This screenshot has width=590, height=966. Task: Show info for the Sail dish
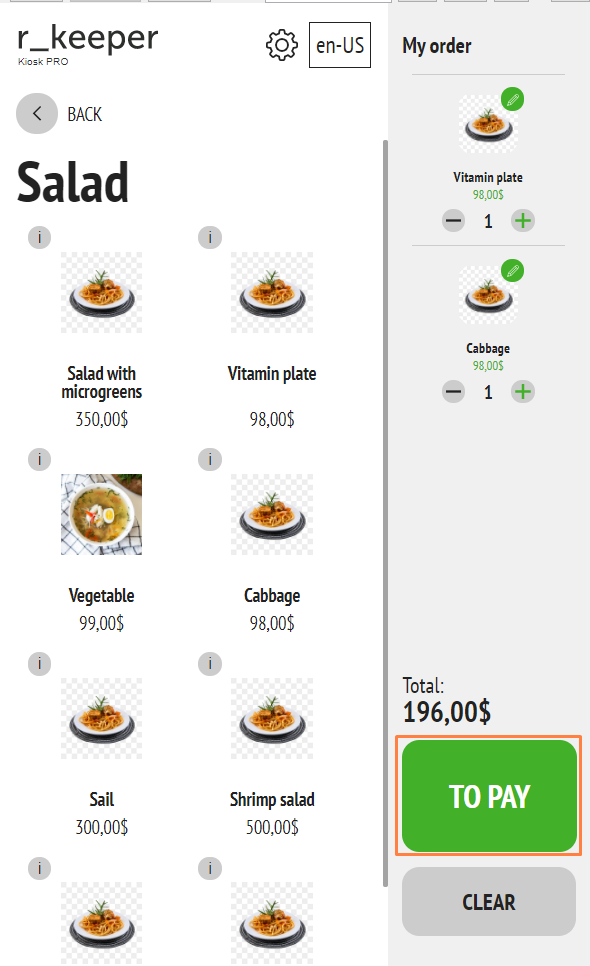(x=39, y=664)
